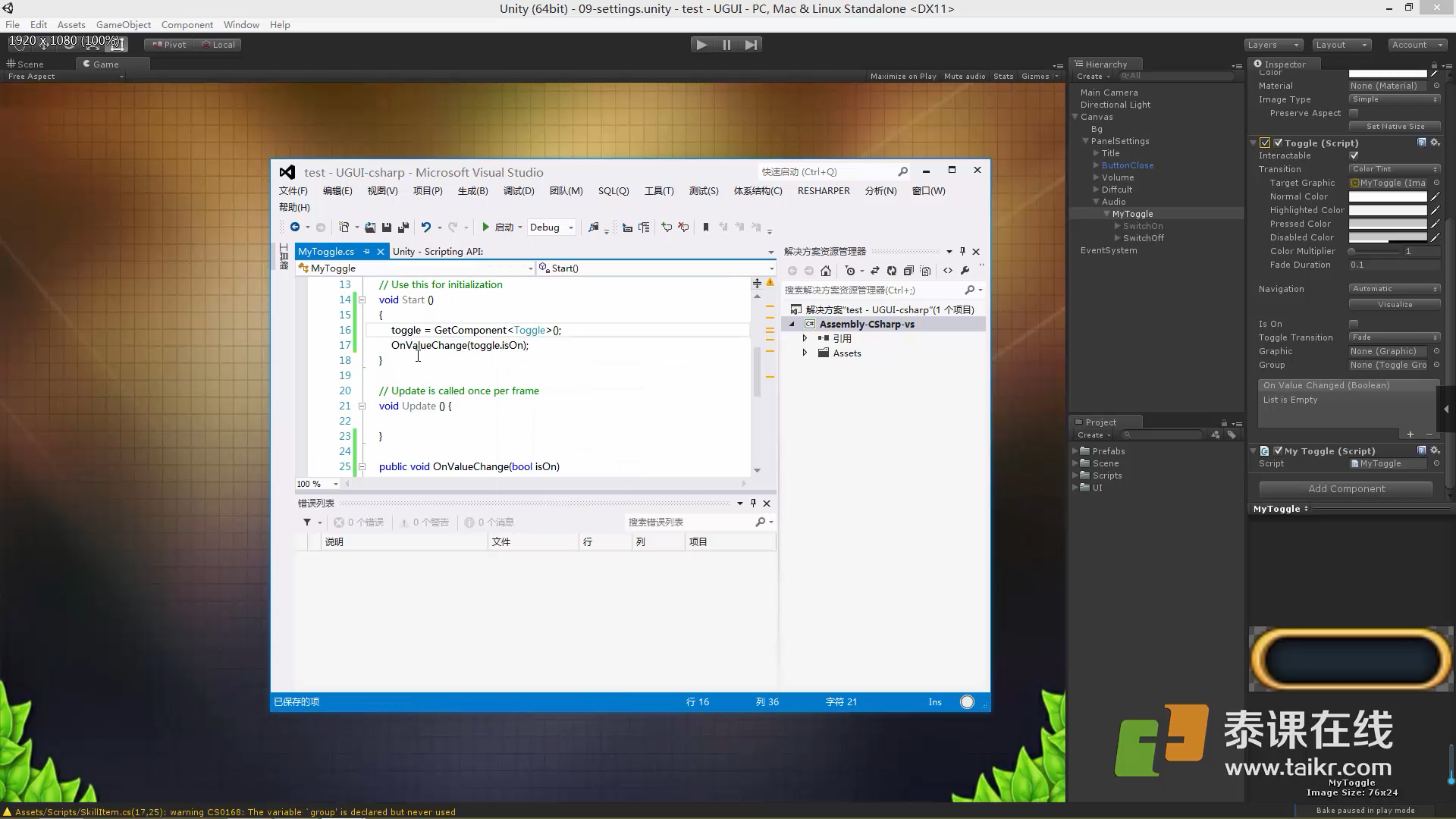This screenshot has height=819, width=1456.
Task: Pick Normal Color with eyedropper
Action: 1435,196
